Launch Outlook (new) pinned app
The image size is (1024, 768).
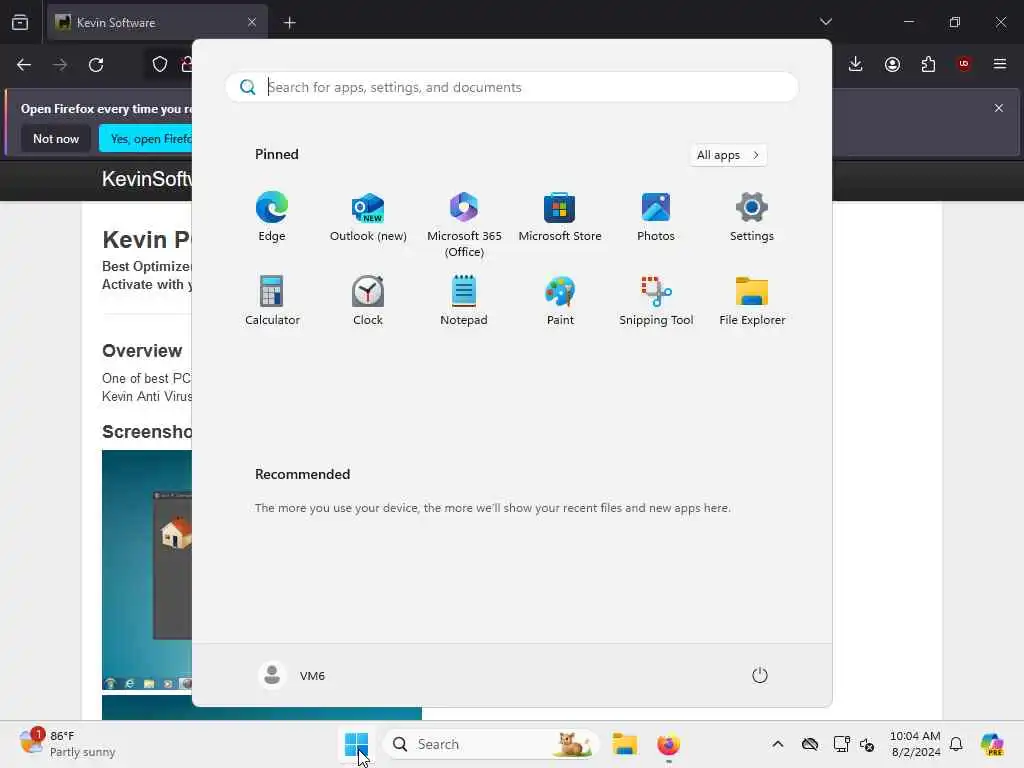368,217
